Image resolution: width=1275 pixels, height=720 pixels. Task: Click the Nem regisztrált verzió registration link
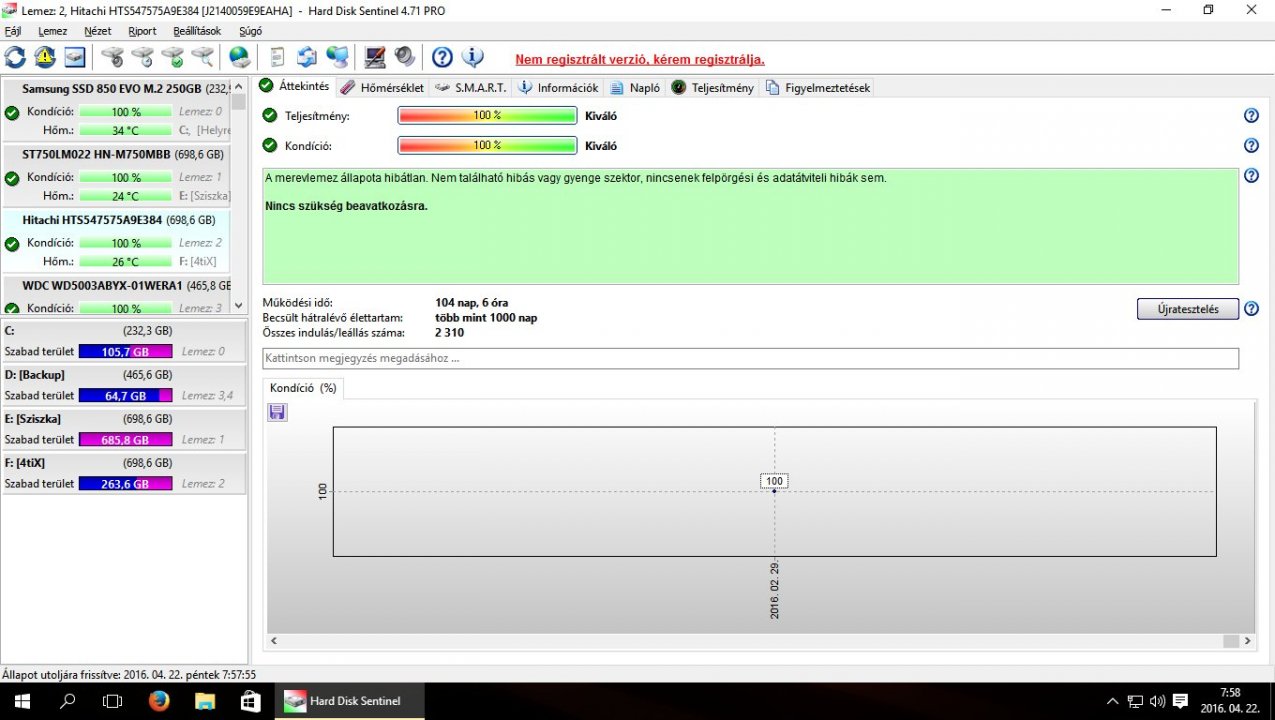[640, 59]
